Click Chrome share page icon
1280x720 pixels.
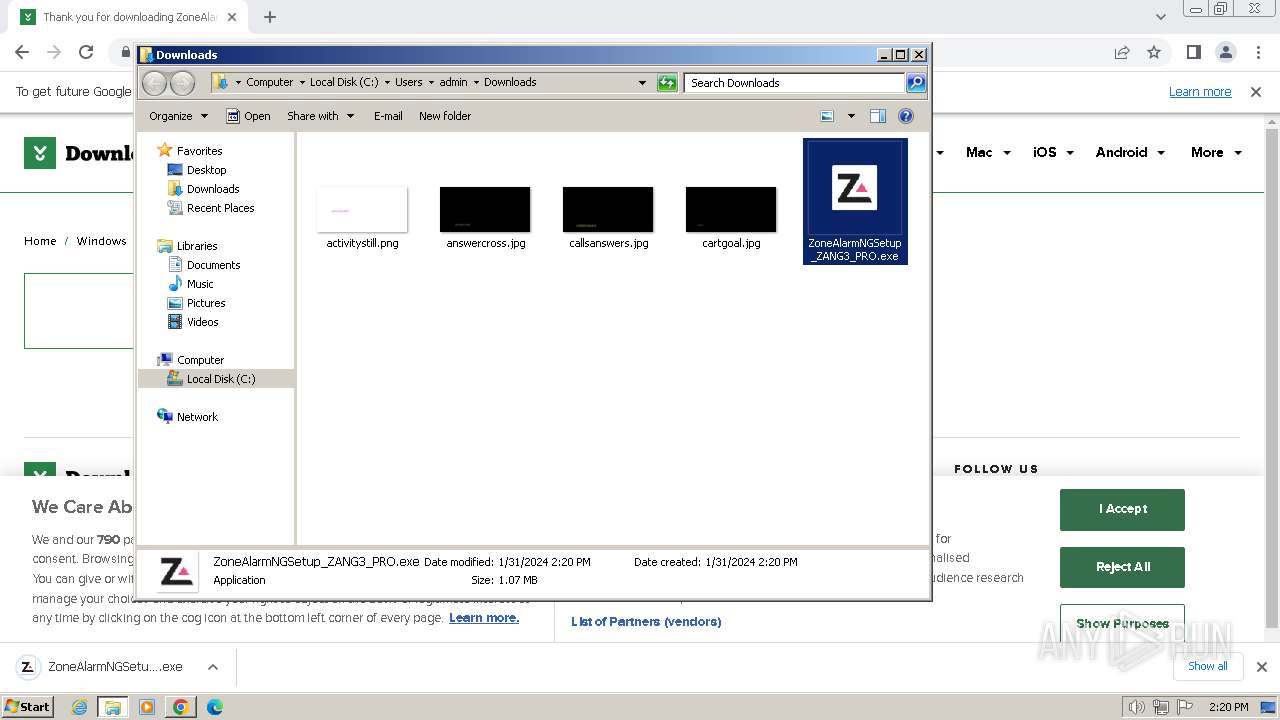[x=1122, y=52]
